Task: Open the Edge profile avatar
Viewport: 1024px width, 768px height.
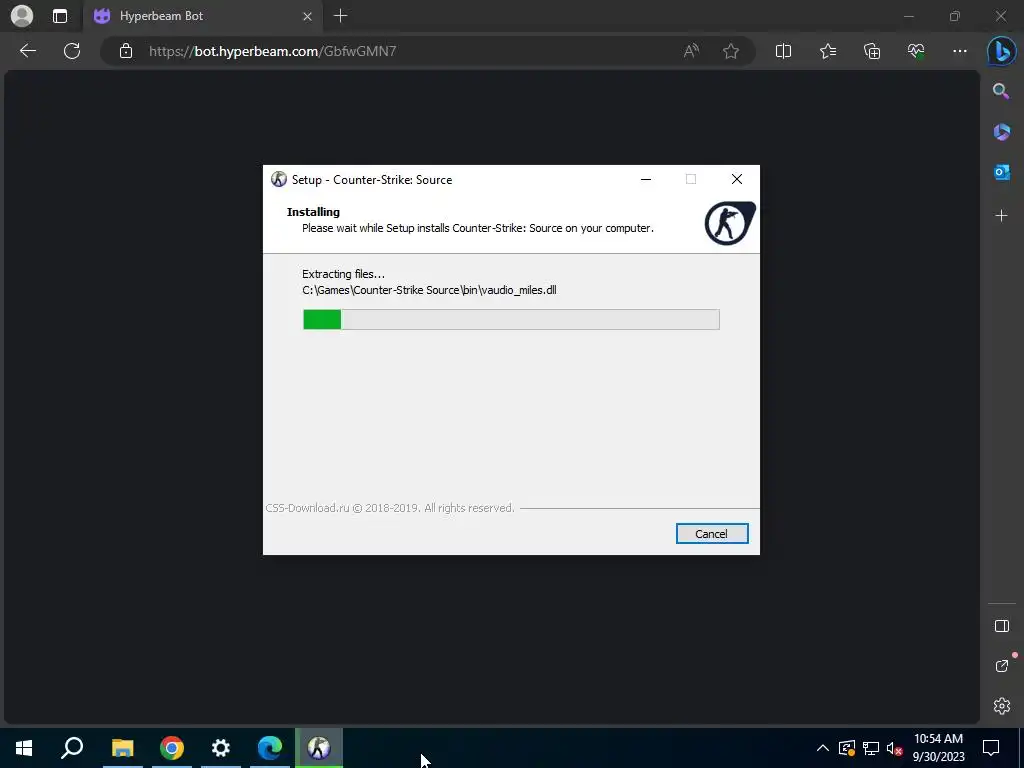Action: pos(22,16)
